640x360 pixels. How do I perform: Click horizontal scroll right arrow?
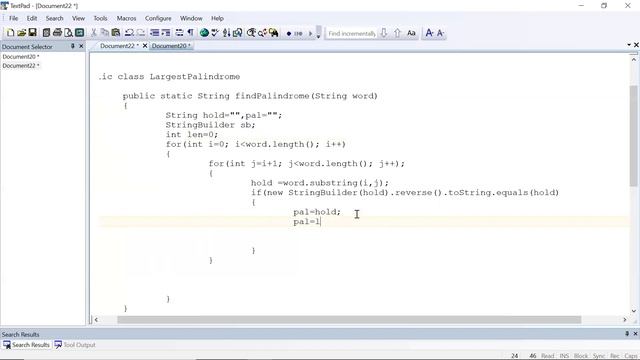coord(624,320)
